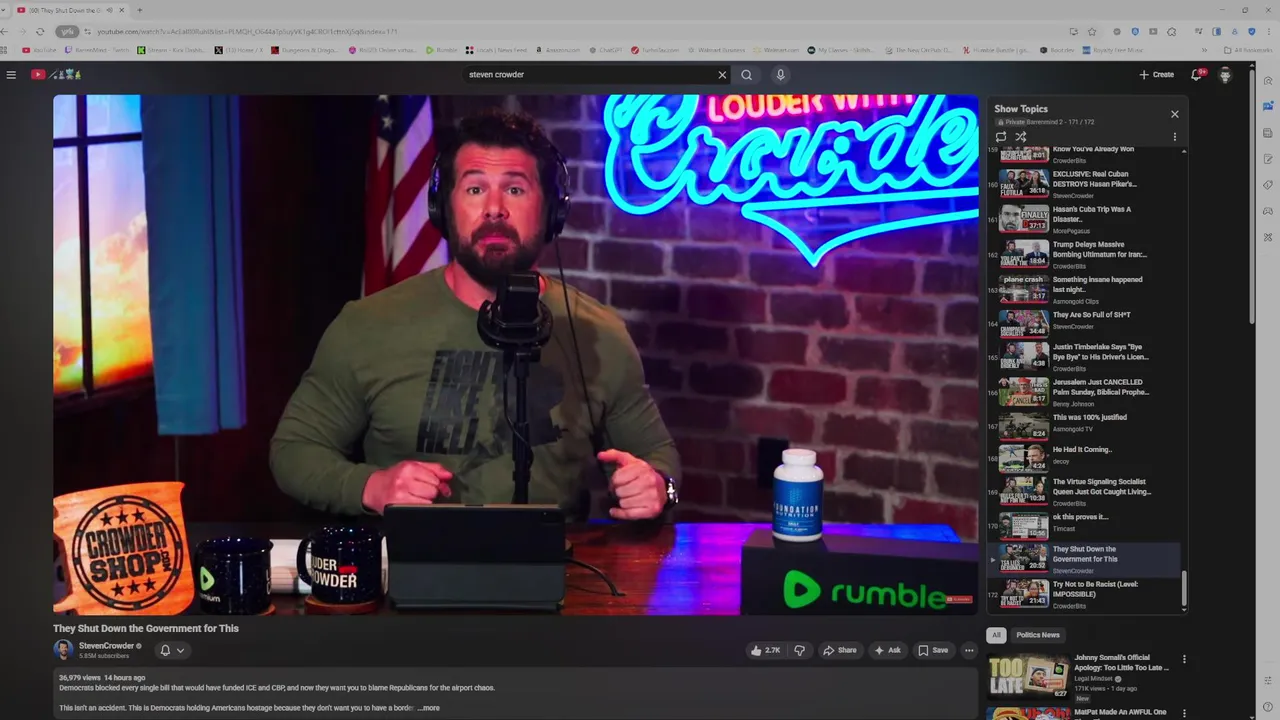Open StevenCrowder channel avatar
The width and height of the screenshot is (1280, 720).
point(63,650)
